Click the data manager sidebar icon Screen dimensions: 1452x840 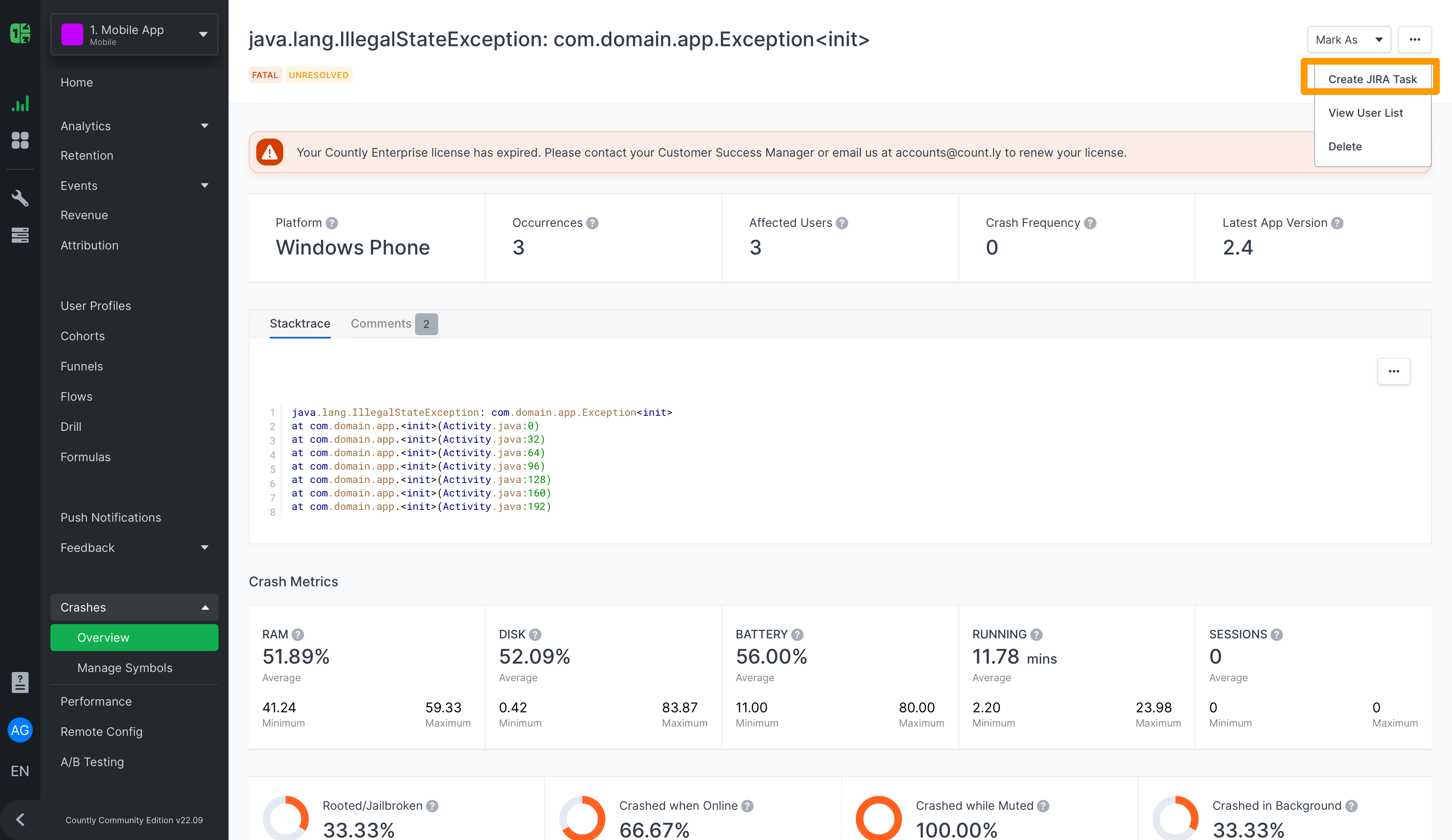click(x=20, y=235)
